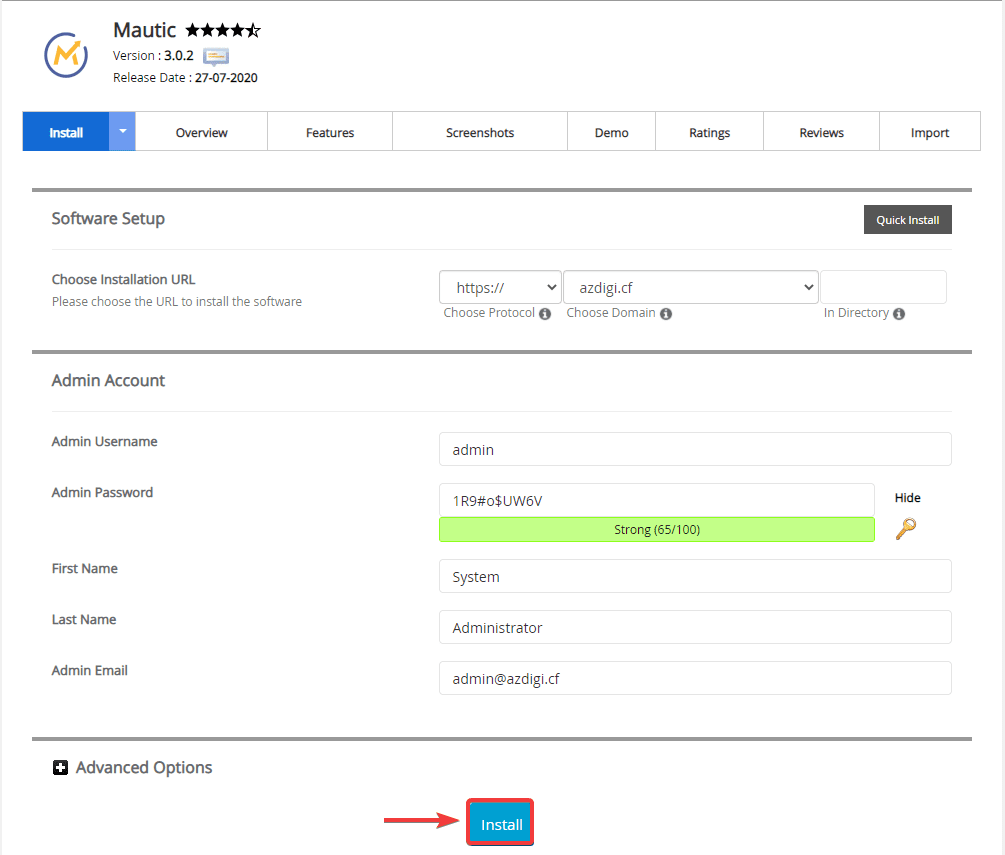This screenshot has height=855, width=1005.
Task: Click the blue Install button at bottom
Action: pos(501,824)
